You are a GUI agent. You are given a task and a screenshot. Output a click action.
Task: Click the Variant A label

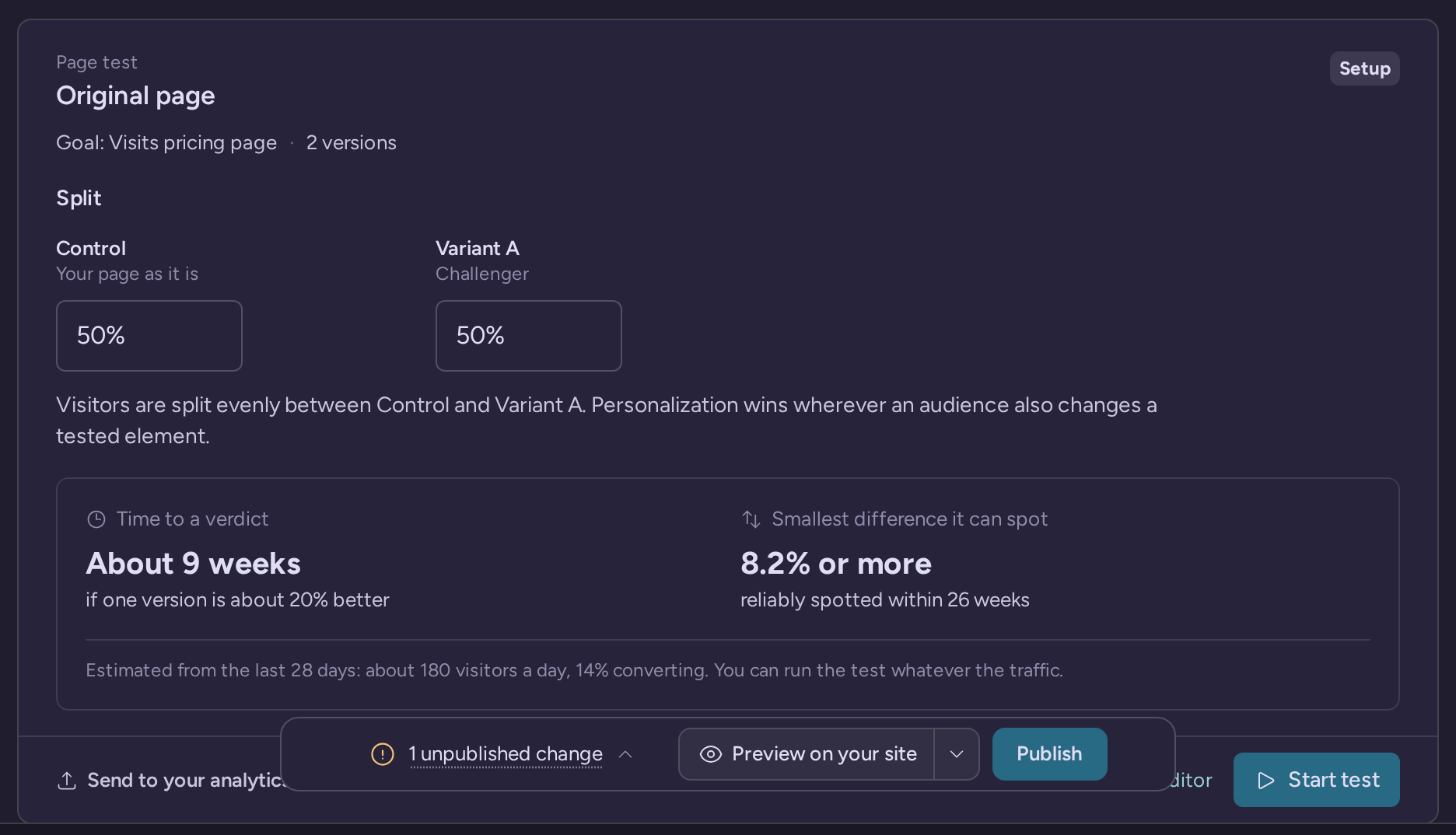[x=478, y=249]
